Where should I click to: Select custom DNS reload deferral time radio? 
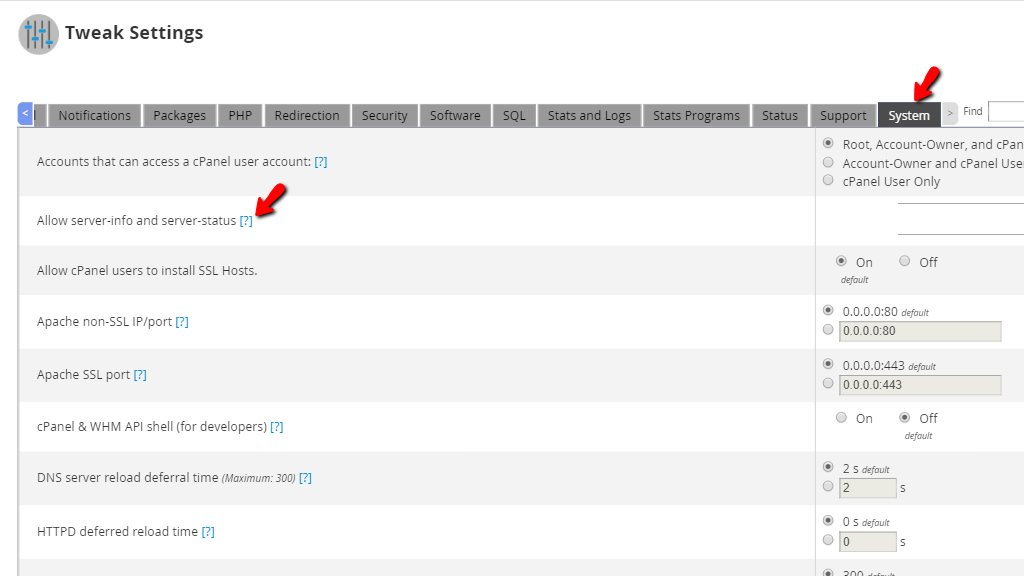click(828, 487)
